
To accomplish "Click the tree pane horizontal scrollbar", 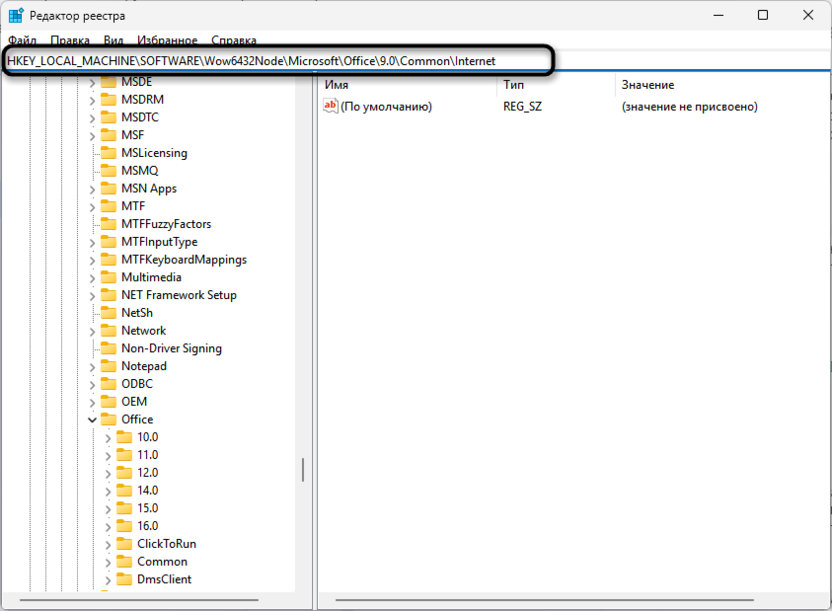I will pyautogui.click(x=139, y=600).
